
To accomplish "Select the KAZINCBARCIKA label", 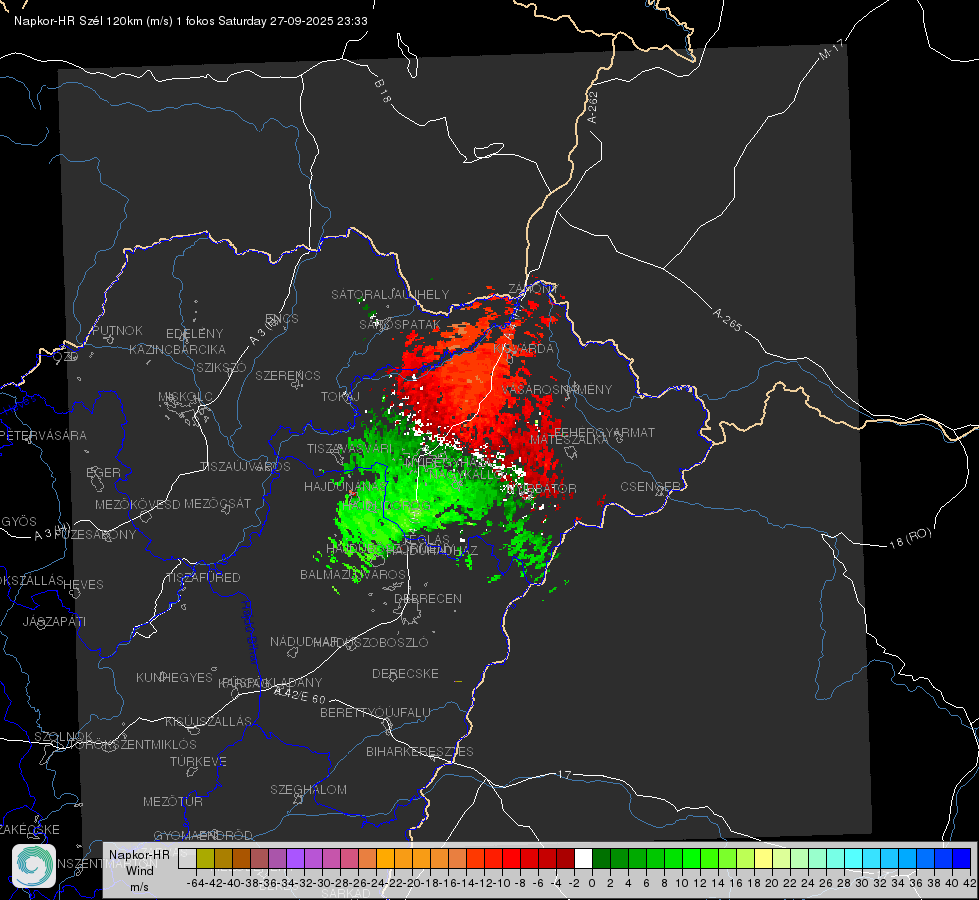I will pyautogui.click(x=177, y=349).
